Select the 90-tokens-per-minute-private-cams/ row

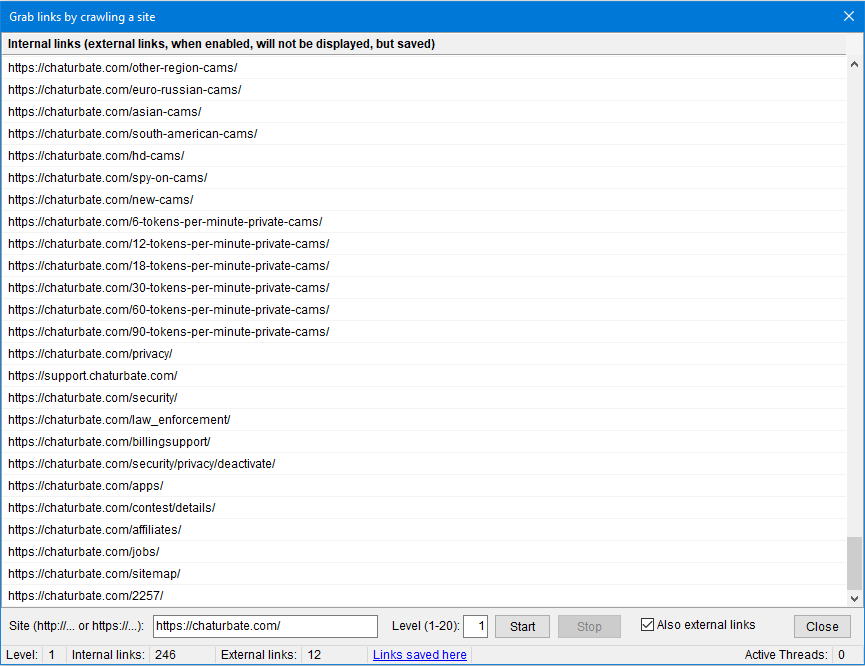[424, 332]
